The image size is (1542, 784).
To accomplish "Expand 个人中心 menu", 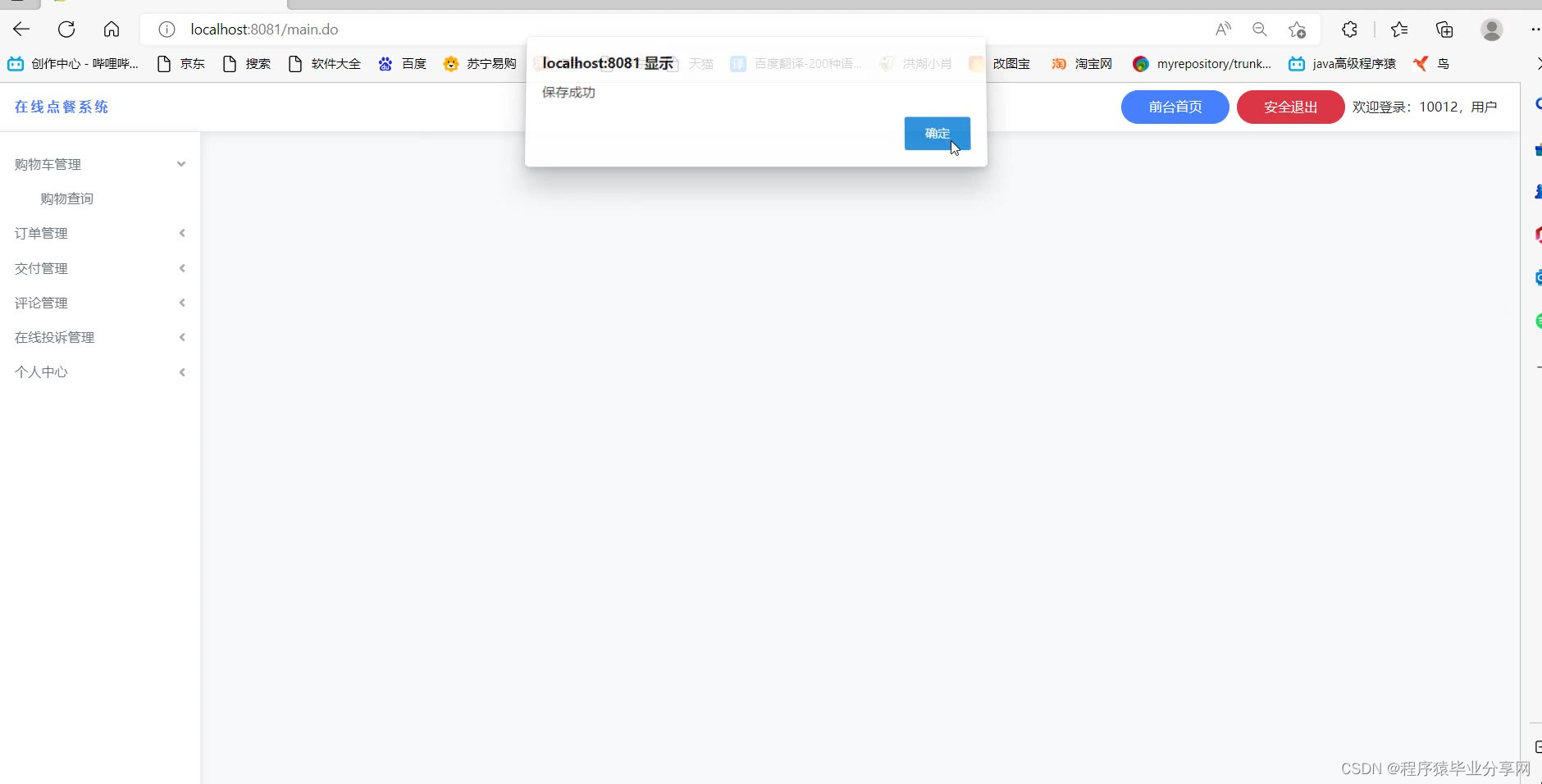I will click(x=100, y=371).
